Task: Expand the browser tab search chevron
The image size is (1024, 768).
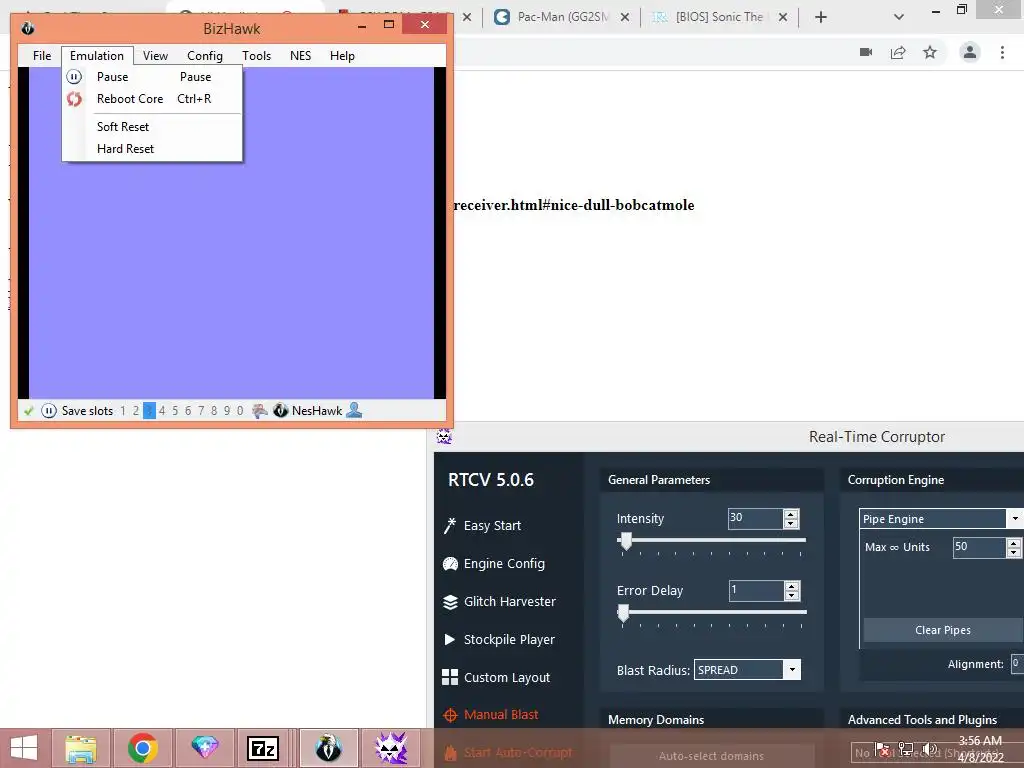Action: [x=899, y=17]
